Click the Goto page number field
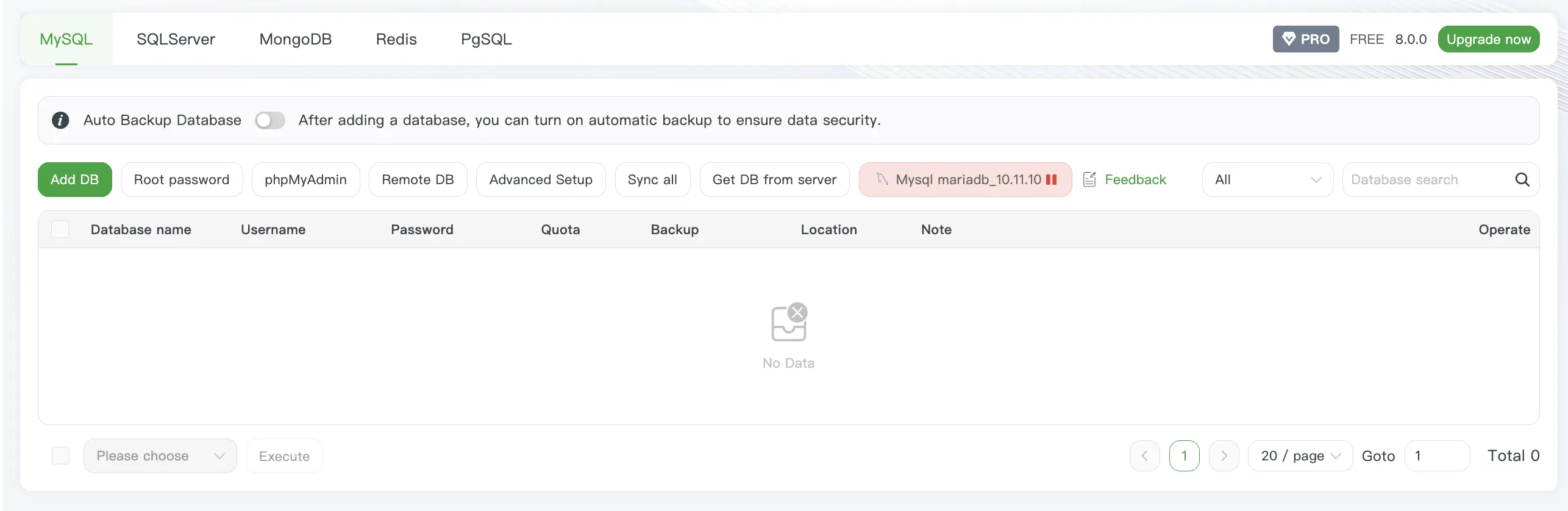 1437,456
